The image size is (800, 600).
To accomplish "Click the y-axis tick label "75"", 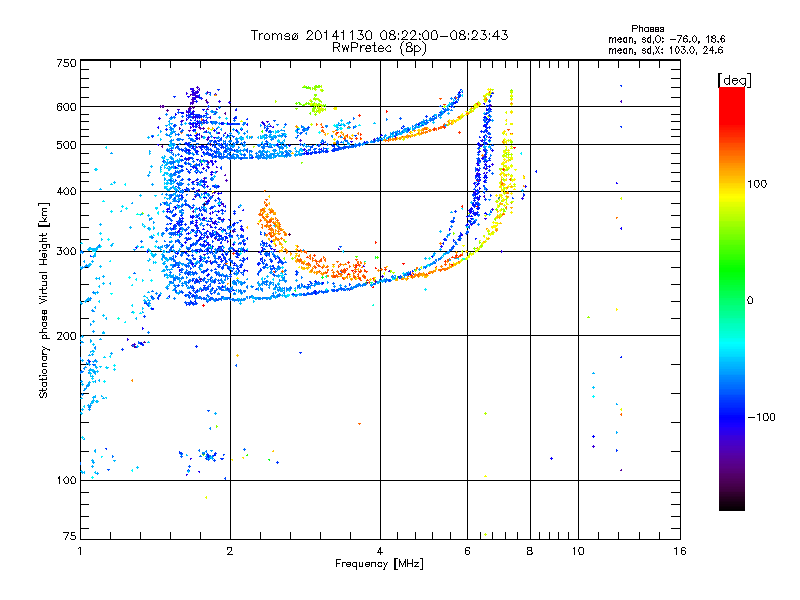I will point(70,536).
